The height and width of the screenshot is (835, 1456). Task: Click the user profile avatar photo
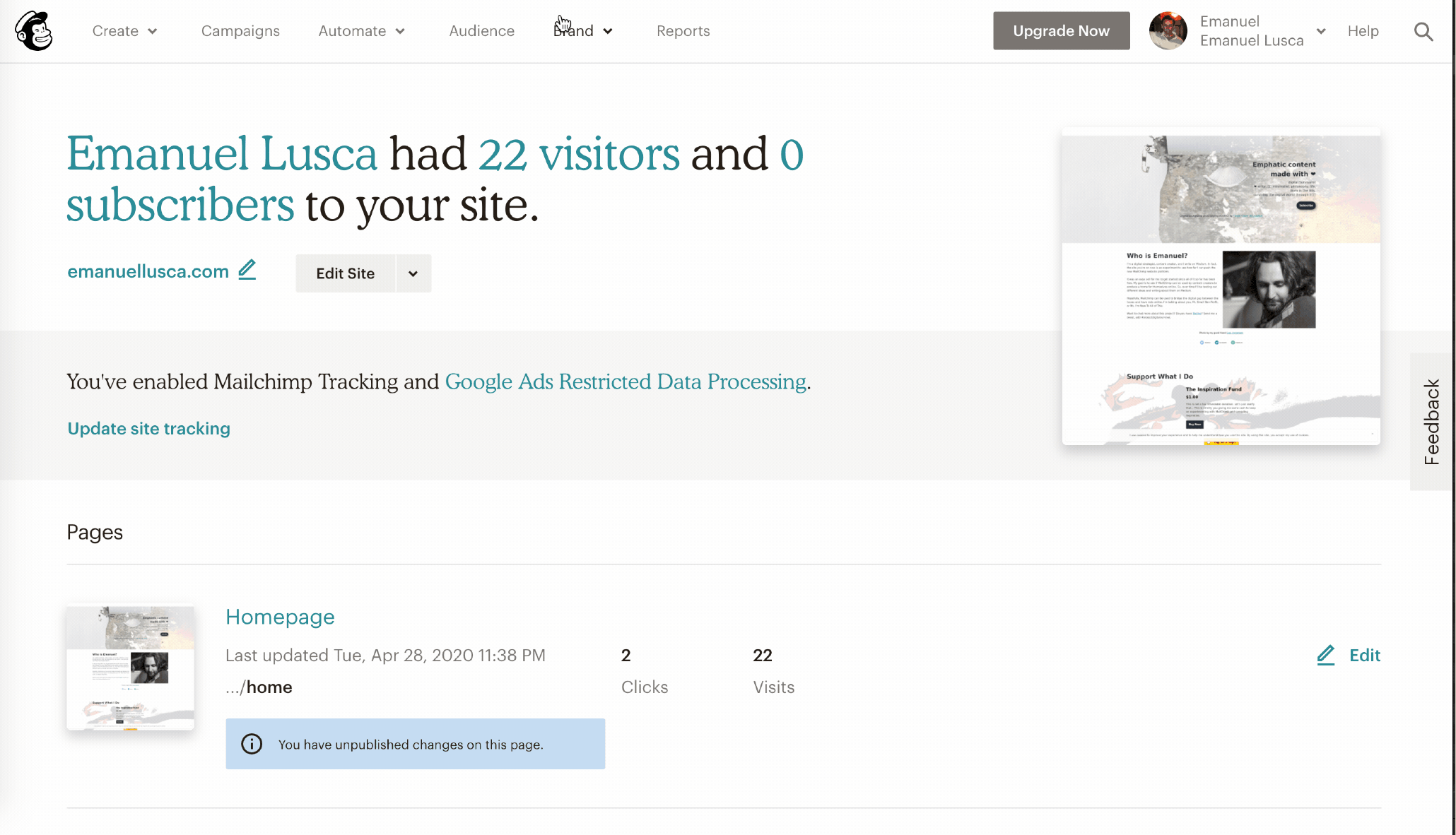pos(1168,31)
